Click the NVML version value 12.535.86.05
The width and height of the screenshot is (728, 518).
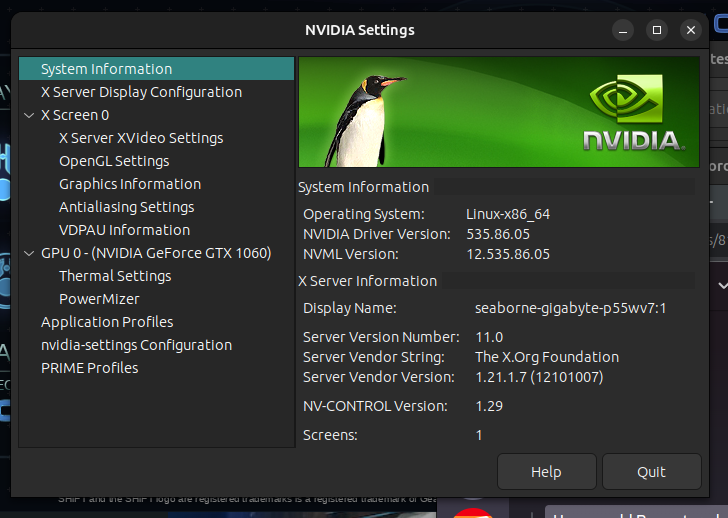pos(508,254)
